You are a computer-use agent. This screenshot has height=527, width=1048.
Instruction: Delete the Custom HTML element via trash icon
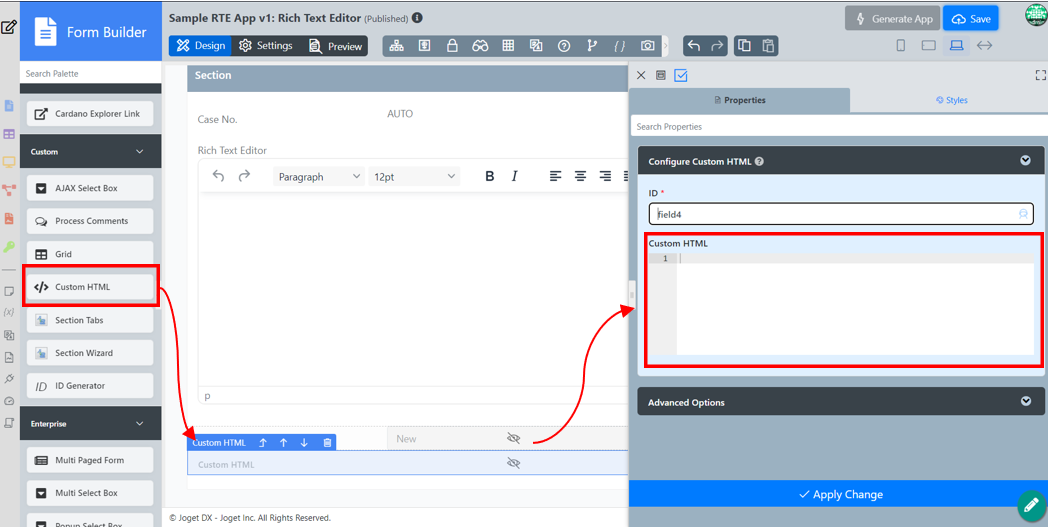327,442
